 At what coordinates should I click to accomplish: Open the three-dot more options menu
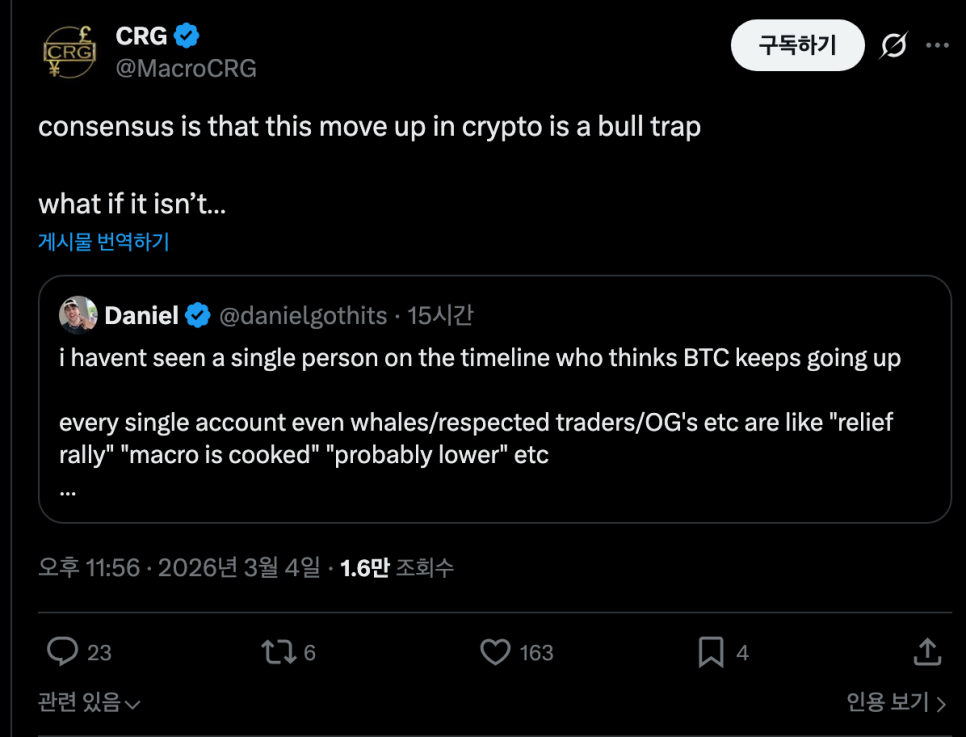point(936,46)
